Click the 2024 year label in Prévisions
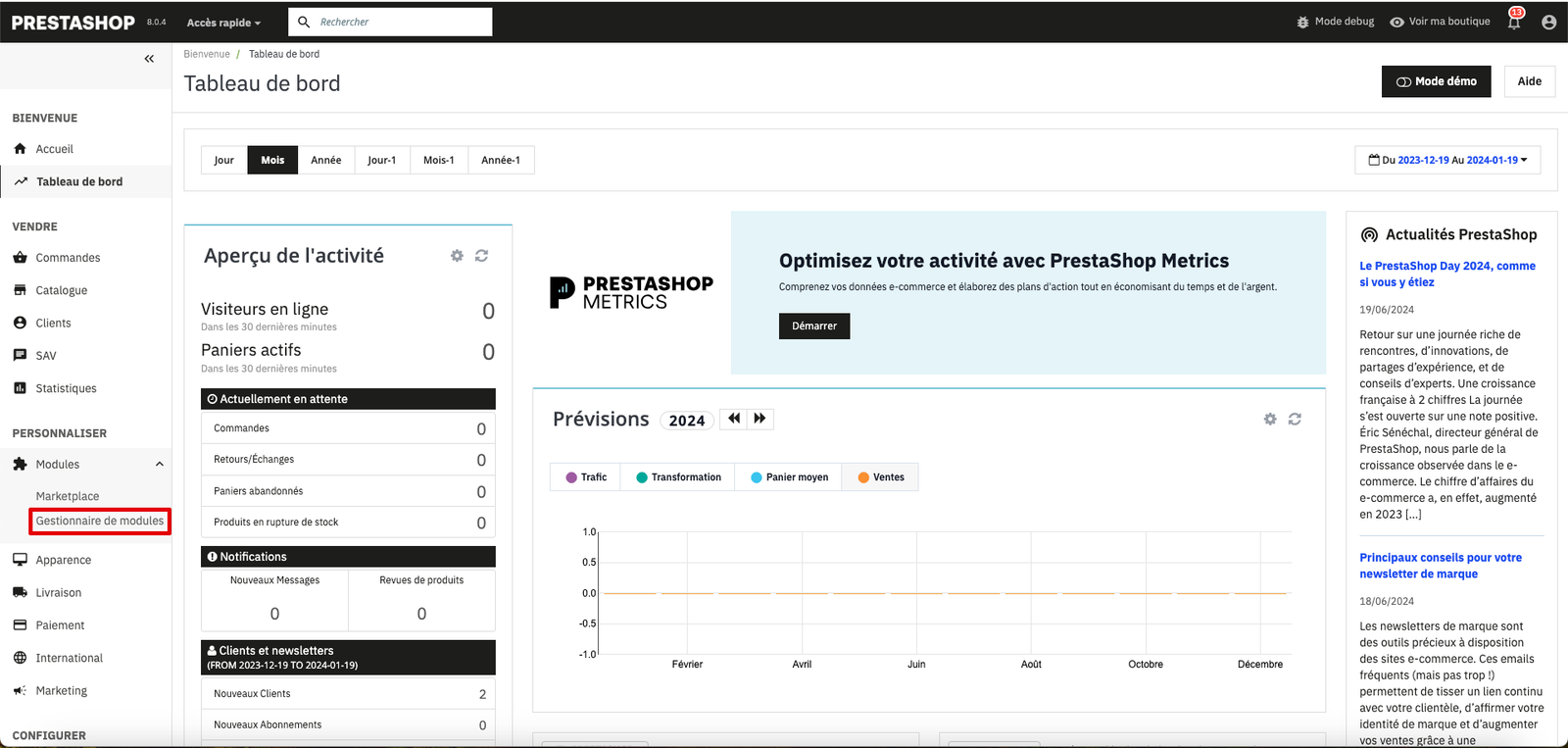The height and width of the screenshot is (748, 1568). (687, 420)
